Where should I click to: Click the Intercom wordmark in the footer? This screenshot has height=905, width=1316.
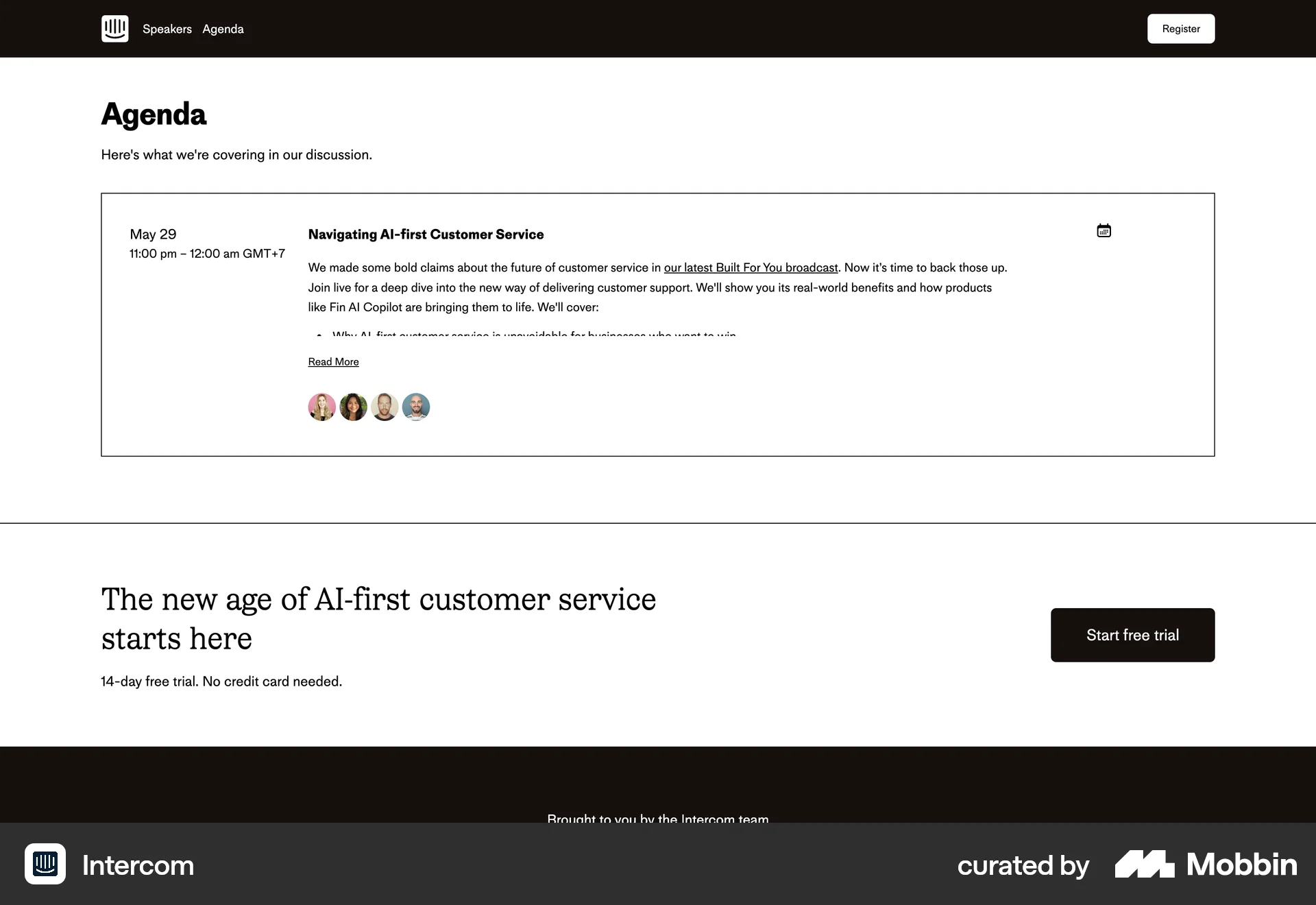(137, 865)
